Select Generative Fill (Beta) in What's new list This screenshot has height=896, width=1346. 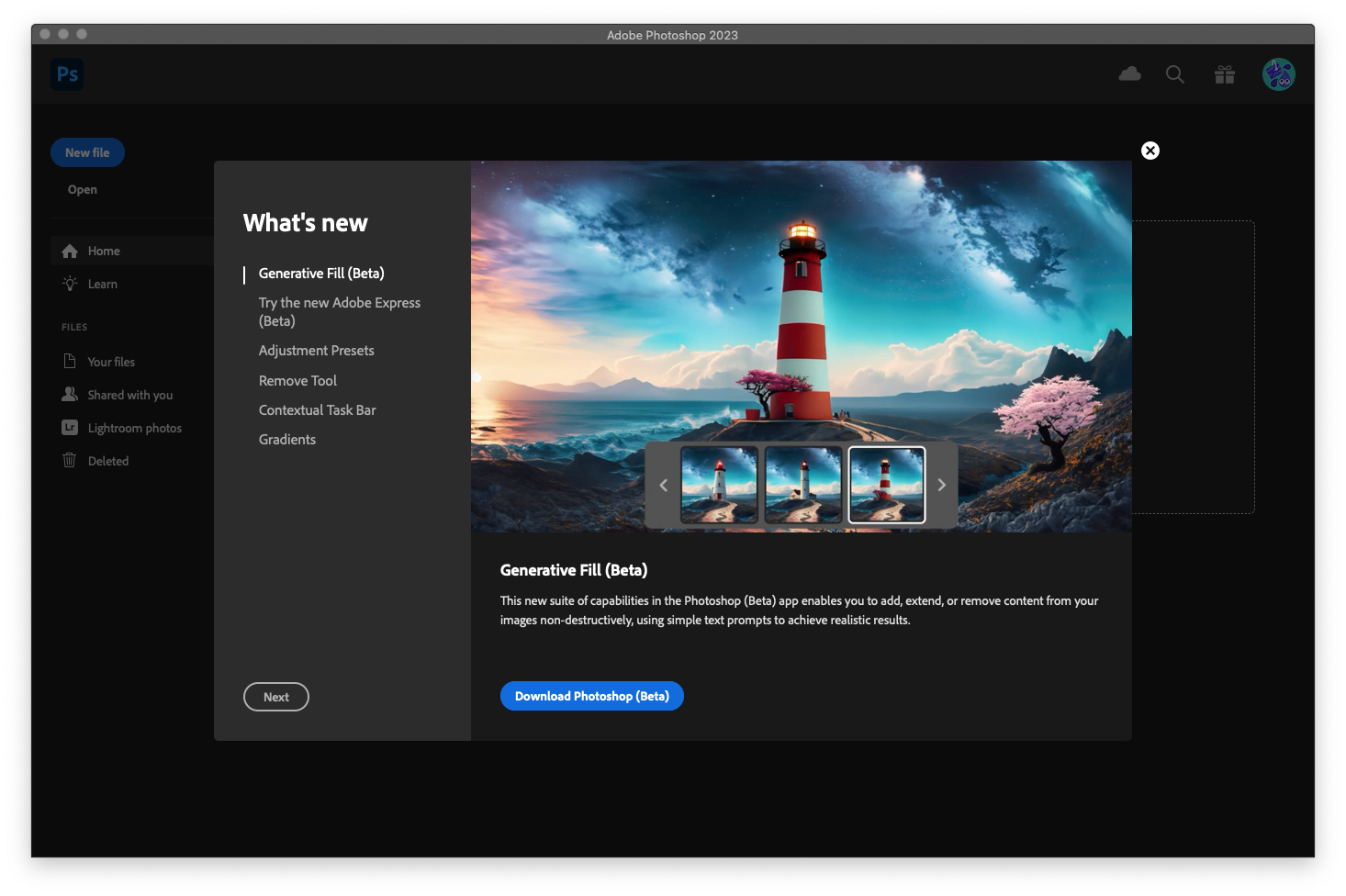click(x=321, y=274)
